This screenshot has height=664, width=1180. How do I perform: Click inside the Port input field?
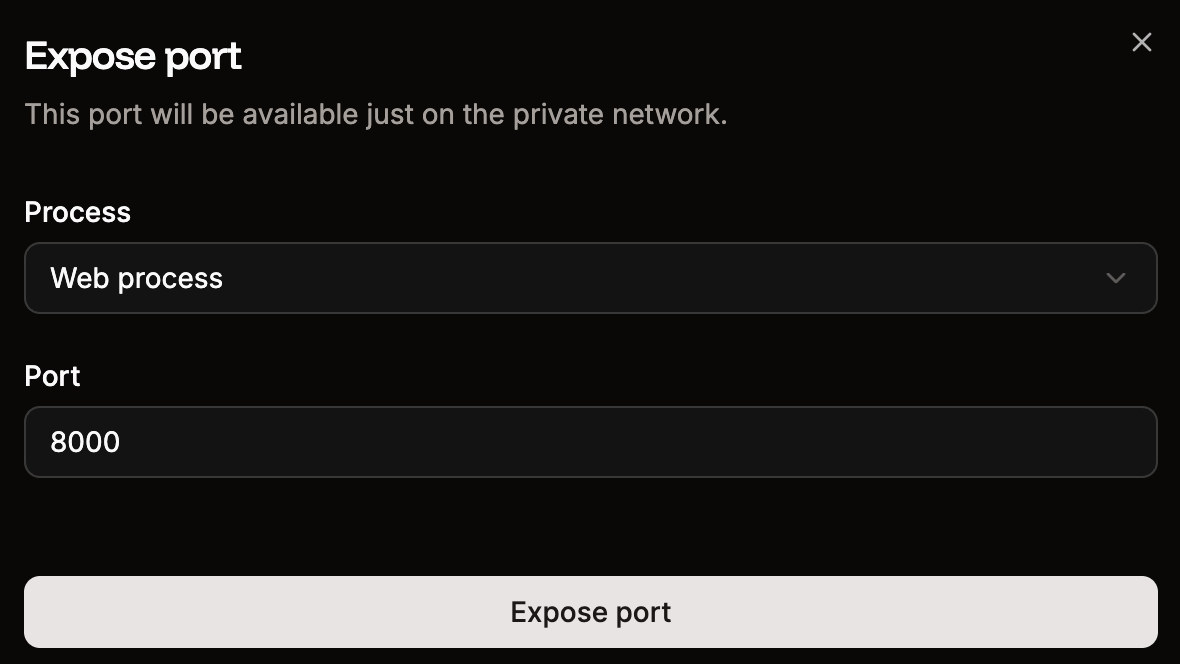coord(590,442)
